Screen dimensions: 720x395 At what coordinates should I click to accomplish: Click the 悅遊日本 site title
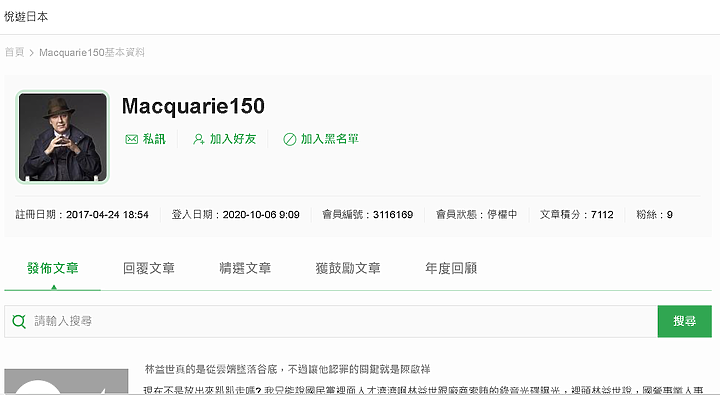pos(26,17)
